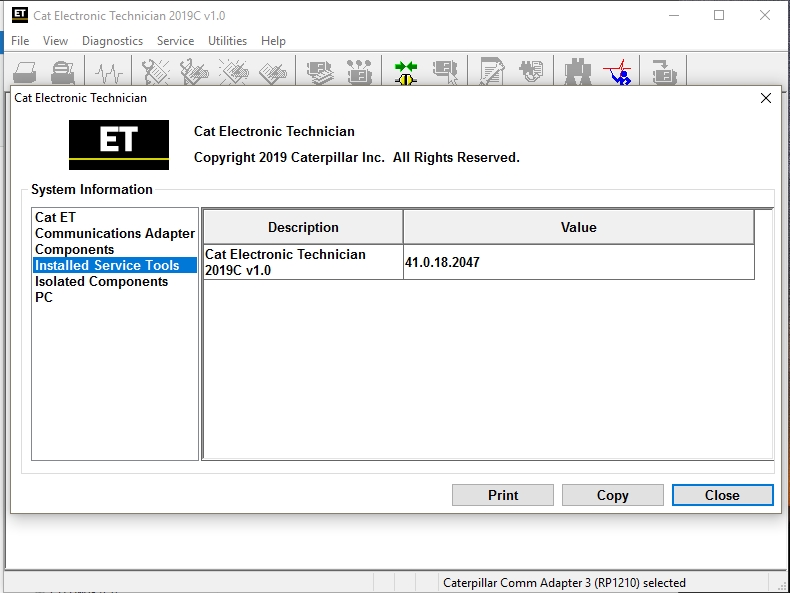Click the document with pen toolbar icon
790x593 pixels.
pos(492,72)
